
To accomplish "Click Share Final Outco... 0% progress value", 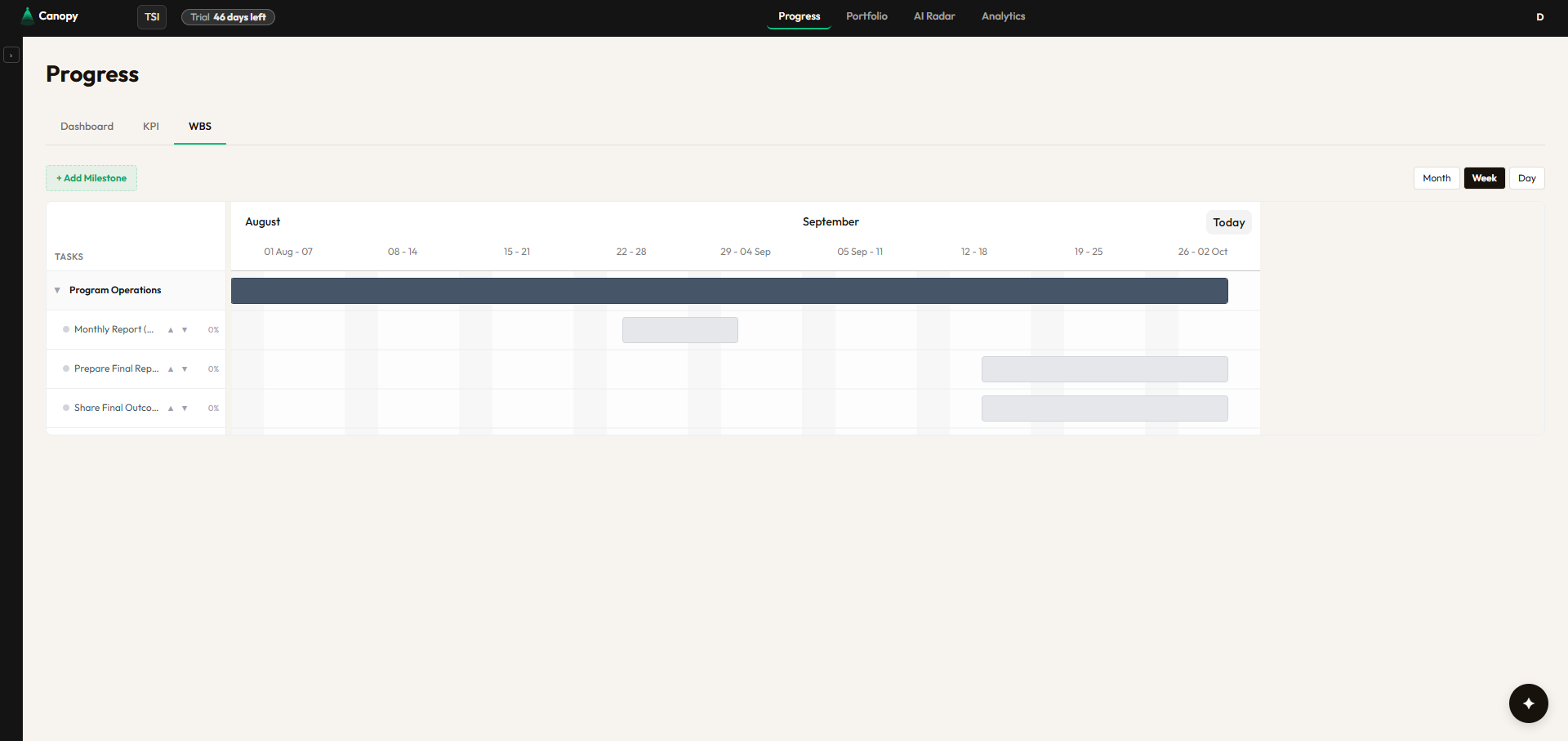I will 213,408.
